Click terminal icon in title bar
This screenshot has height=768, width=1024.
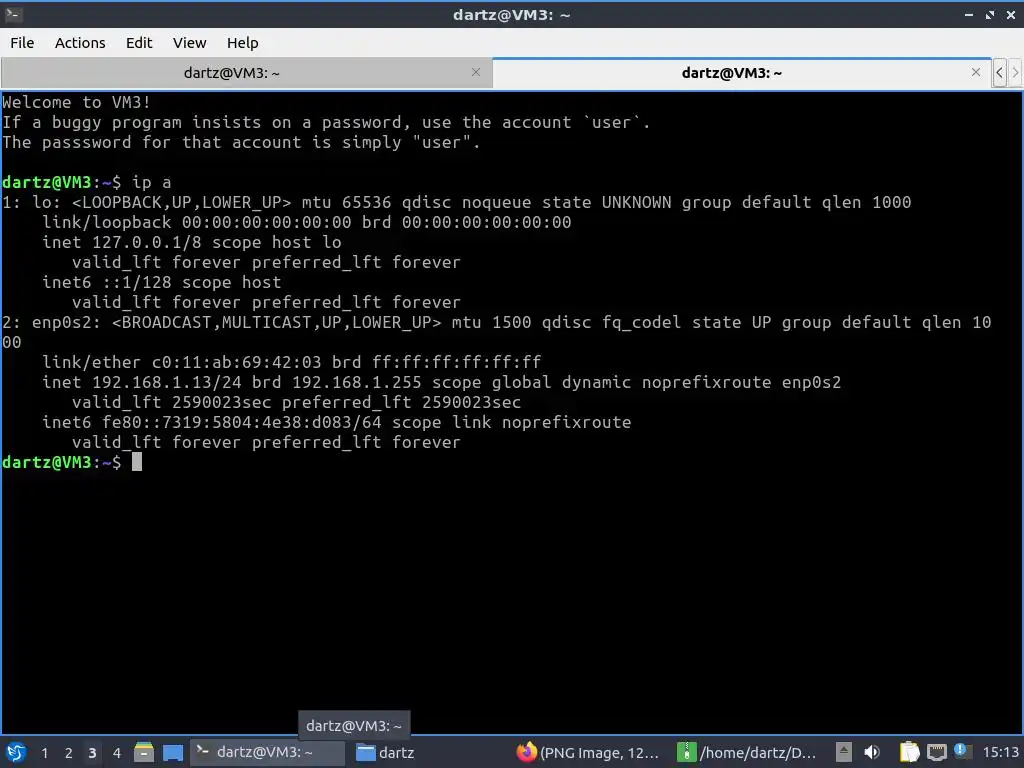click(x=13, y=14)
